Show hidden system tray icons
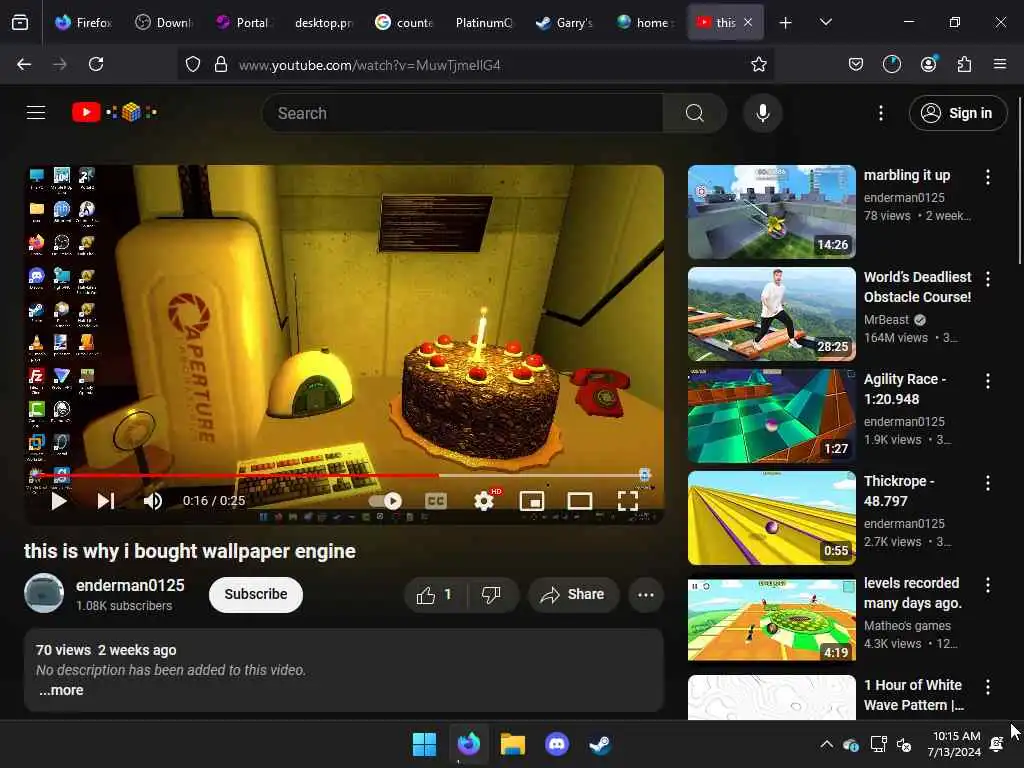Screen dimensions: 1024x768 (826, 744)
